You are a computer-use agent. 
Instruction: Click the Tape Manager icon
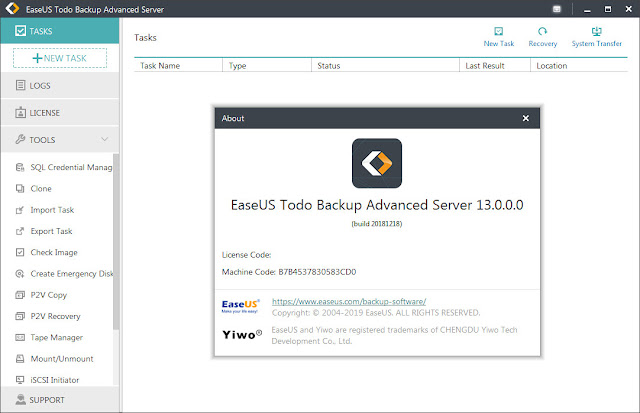[x=20, y=337]
